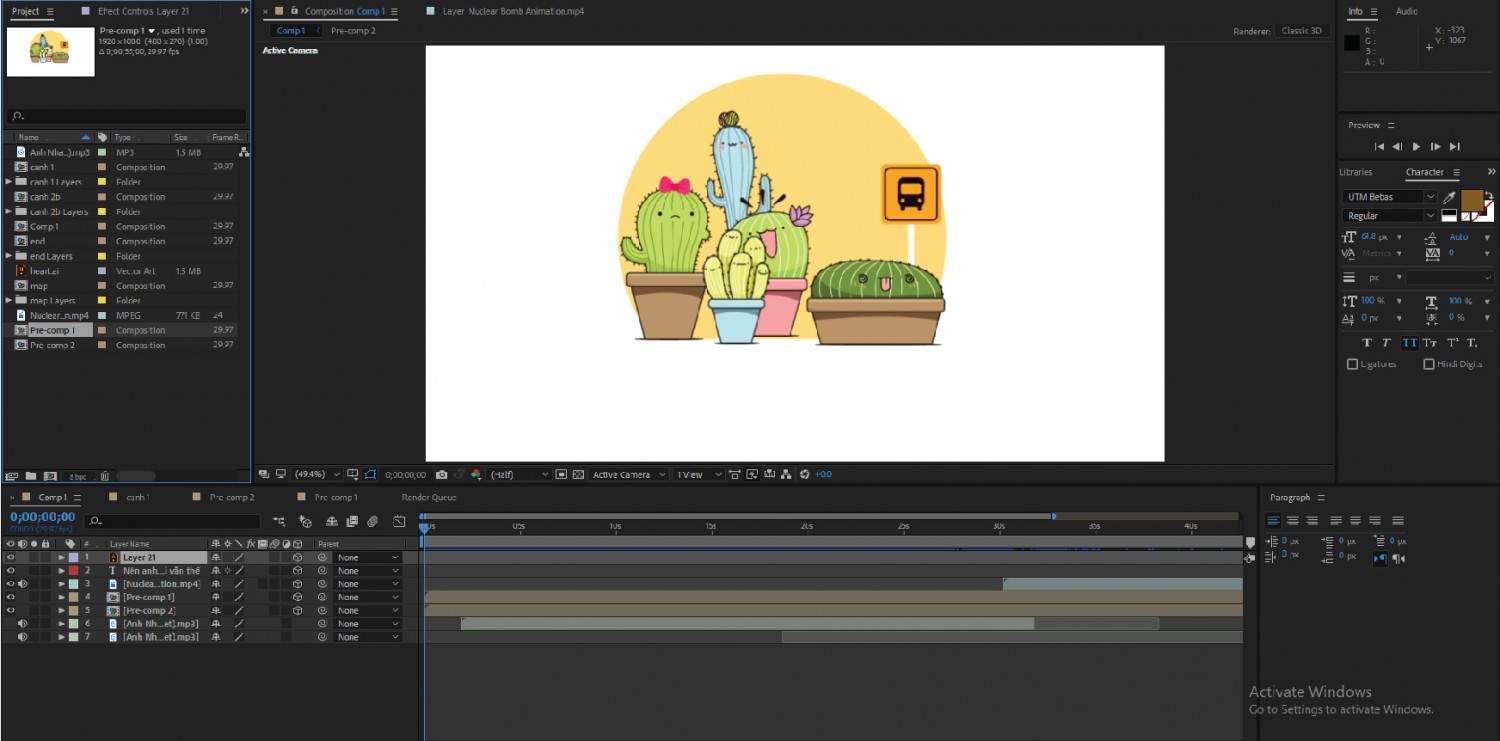
Task: Open the Show Channel RGB icon
Action: 476,475
